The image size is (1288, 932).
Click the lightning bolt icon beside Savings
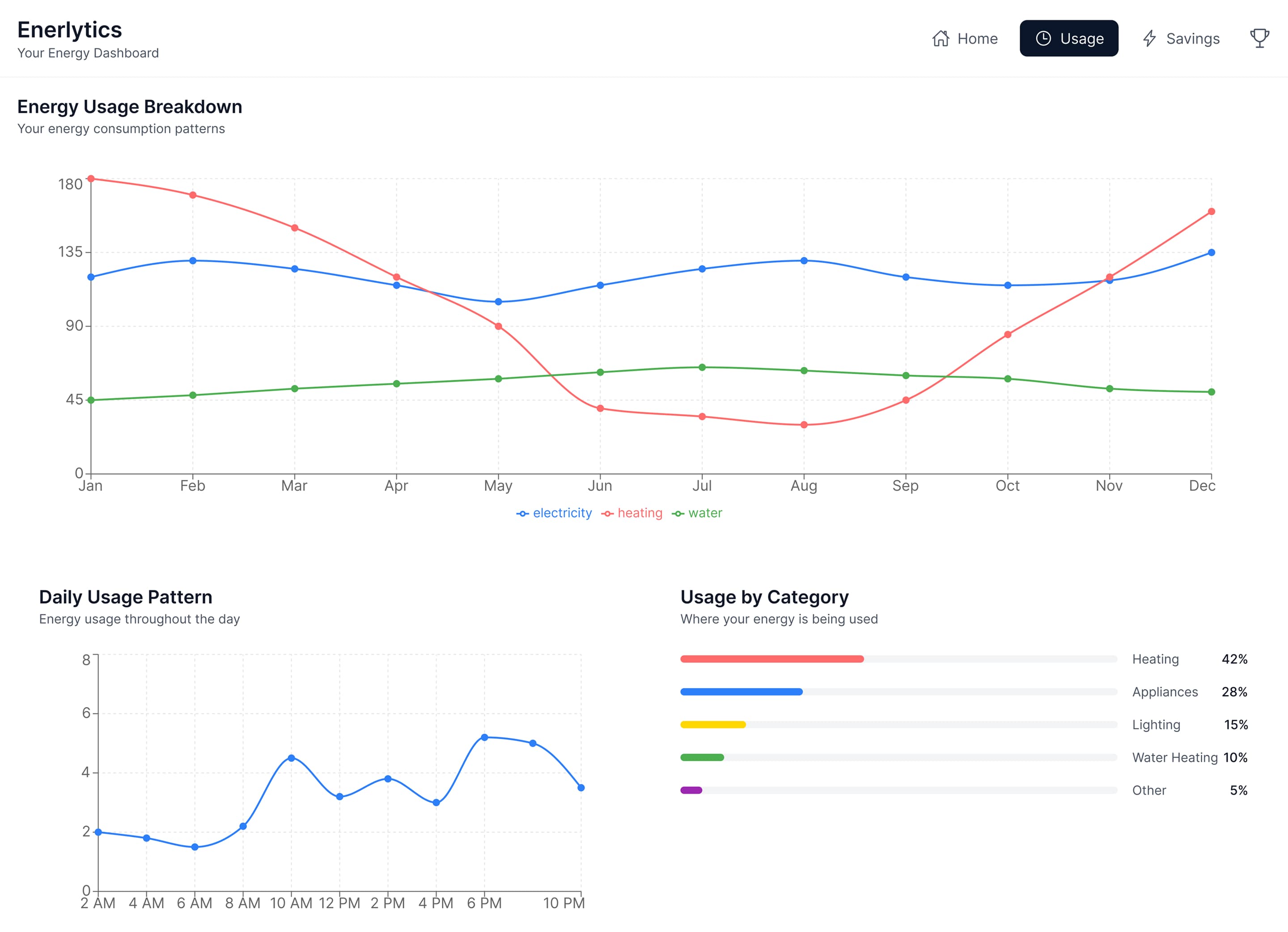click(1149, 38)
